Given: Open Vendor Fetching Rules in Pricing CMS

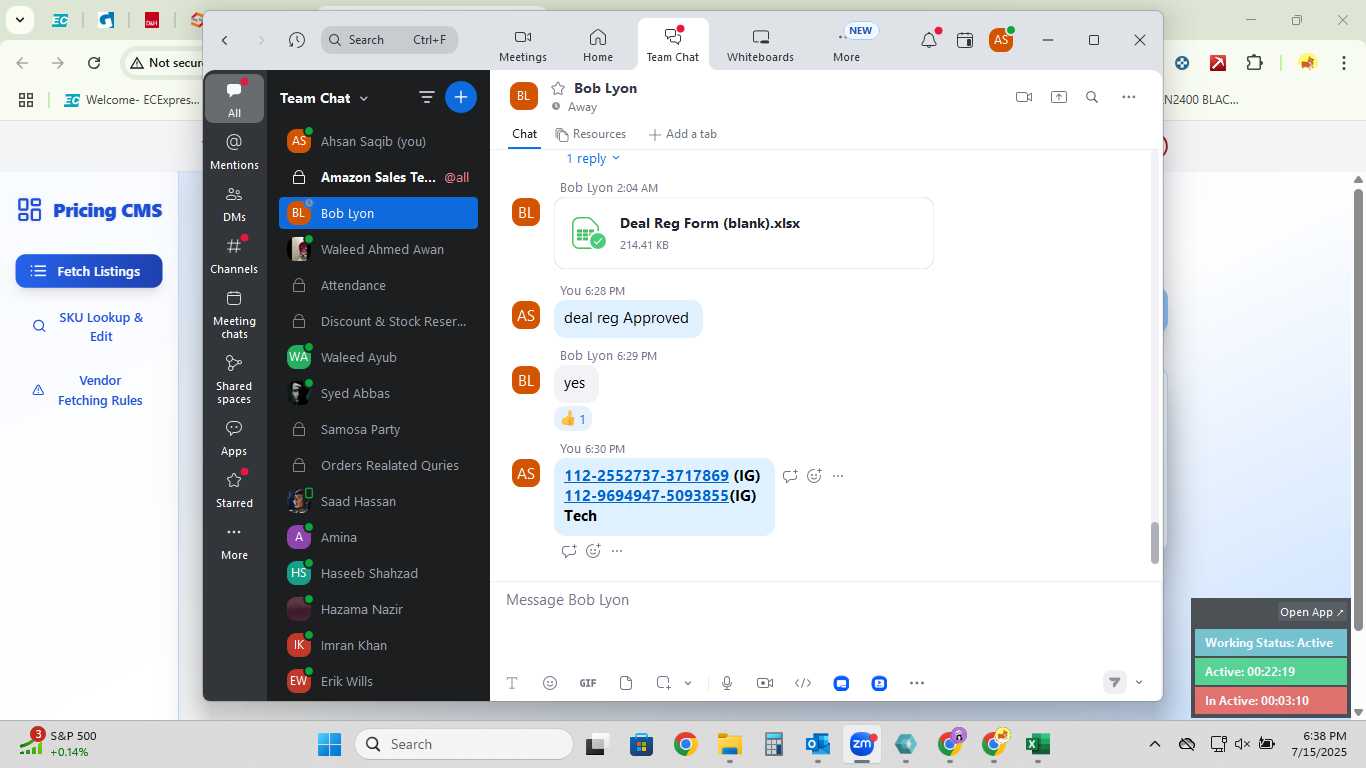Looking at the screenshot, I should (x=89, y=390).
